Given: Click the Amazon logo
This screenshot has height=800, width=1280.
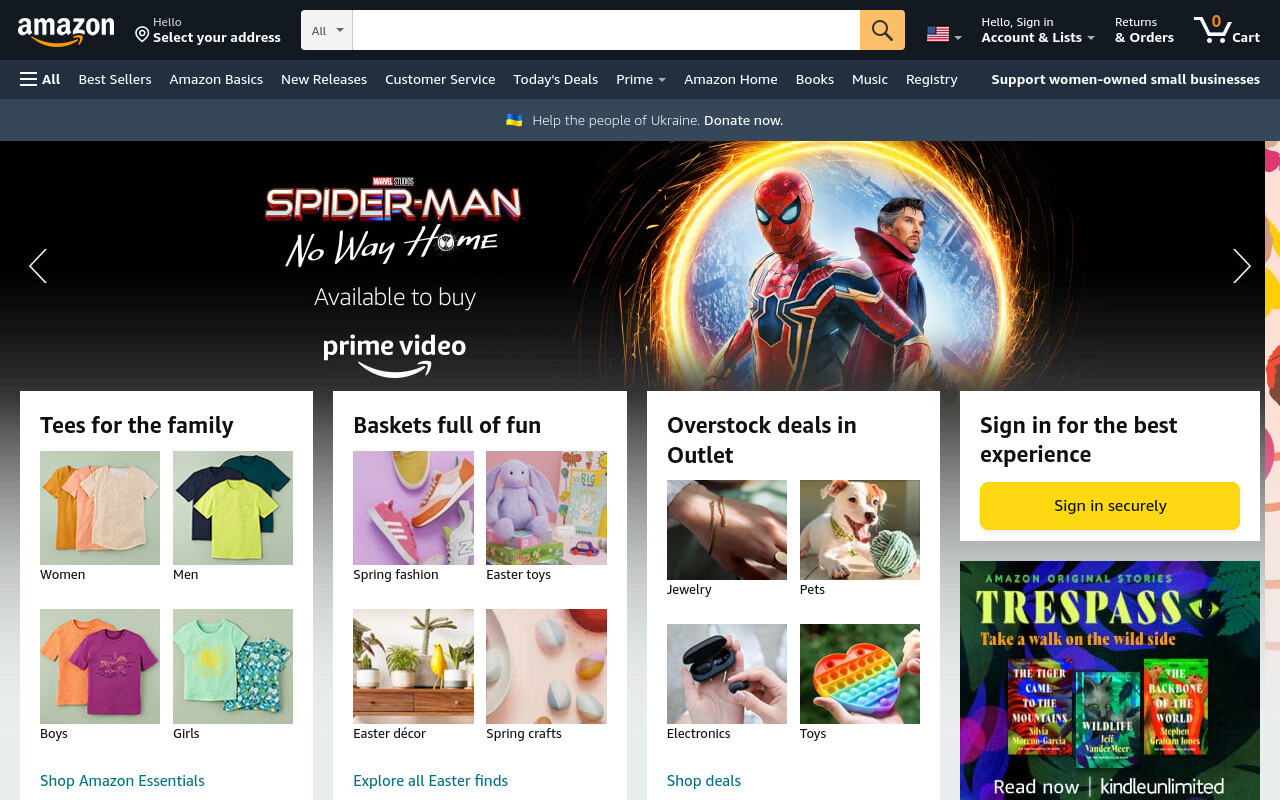Looking at the screenshot, I should pos(66,32).
